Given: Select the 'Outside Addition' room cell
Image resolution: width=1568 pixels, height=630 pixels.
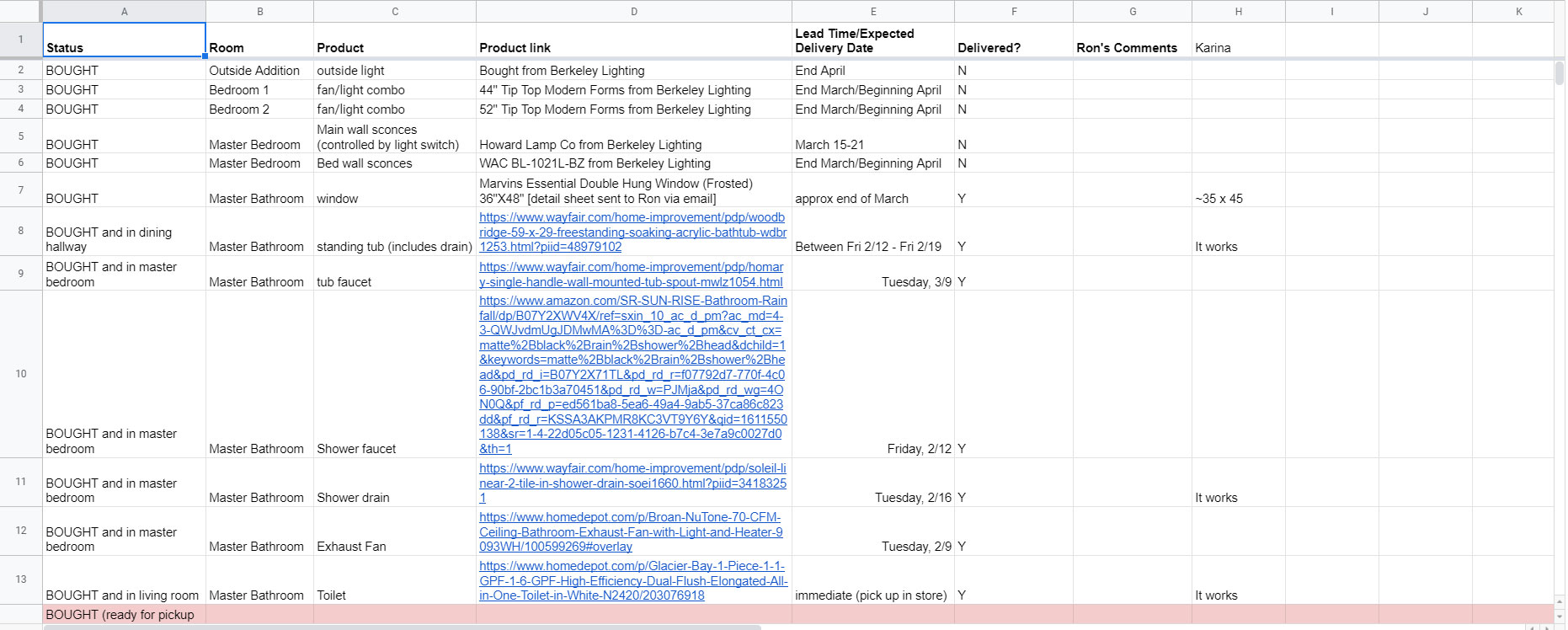Looking at the screenshot, I should pos(259,71).
